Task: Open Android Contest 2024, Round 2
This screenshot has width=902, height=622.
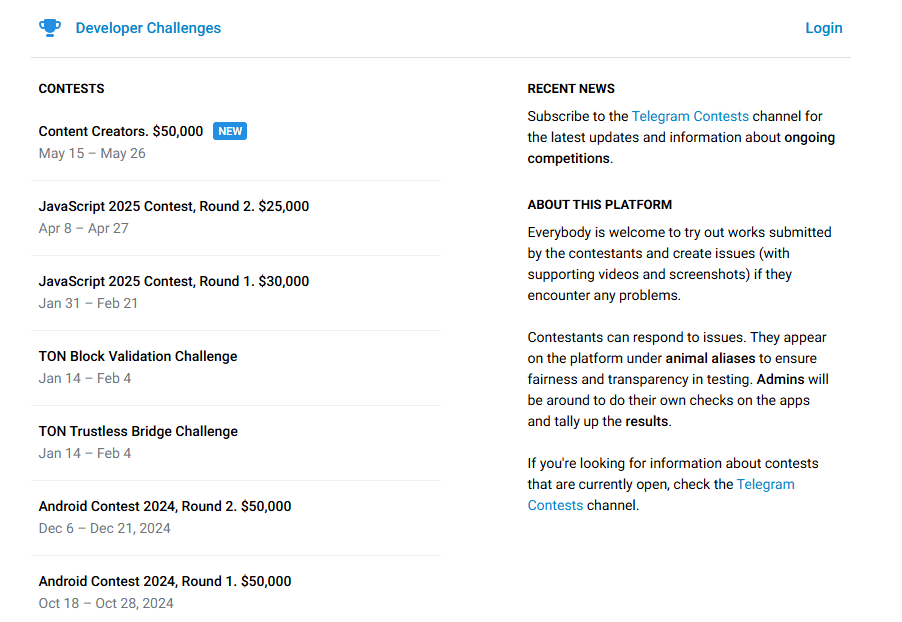Action: click(x=165, y=506)
